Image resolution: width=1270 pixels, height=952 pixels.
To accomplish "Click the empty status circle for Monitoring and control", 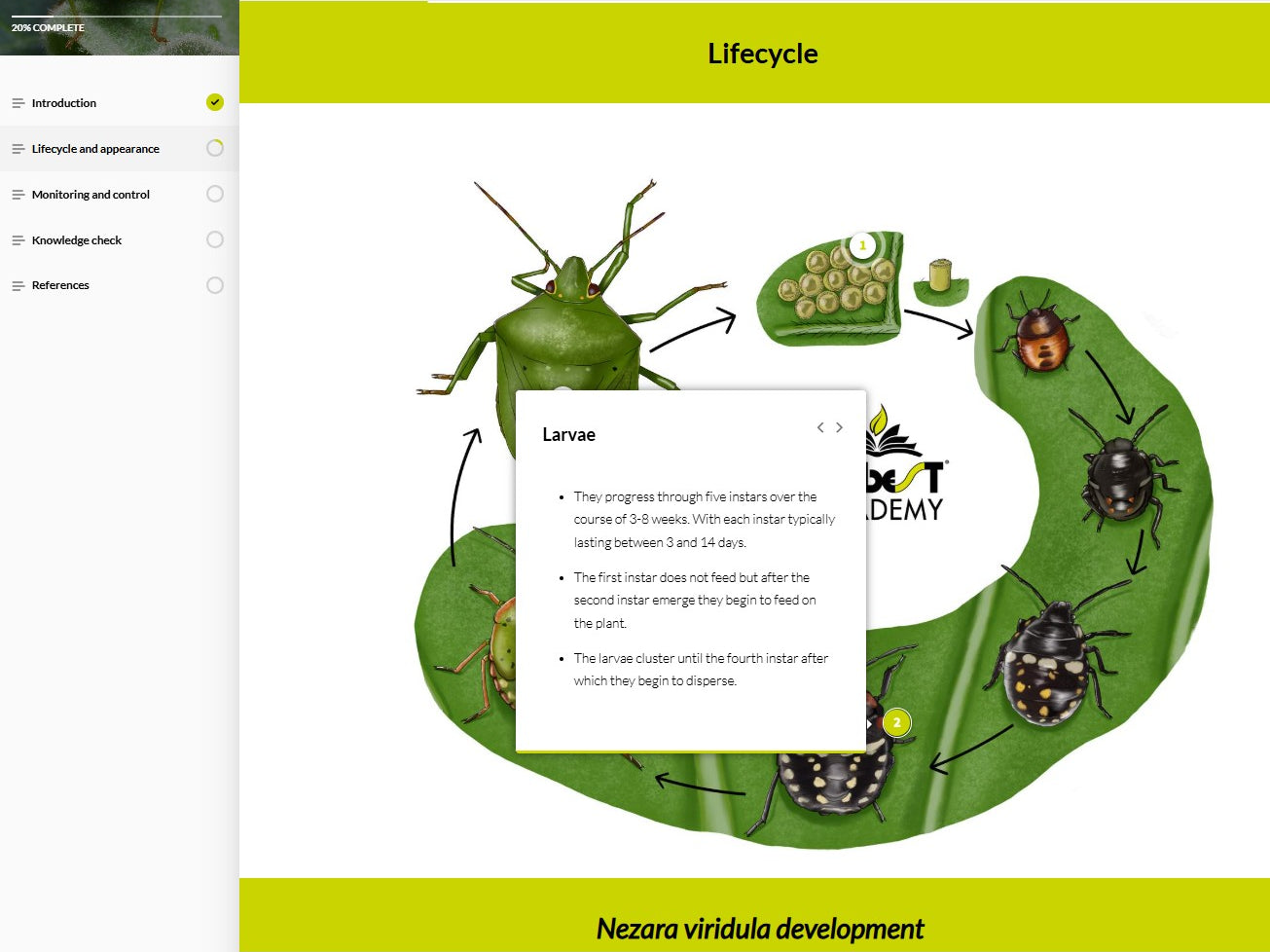I will click(x=215, y=194).
